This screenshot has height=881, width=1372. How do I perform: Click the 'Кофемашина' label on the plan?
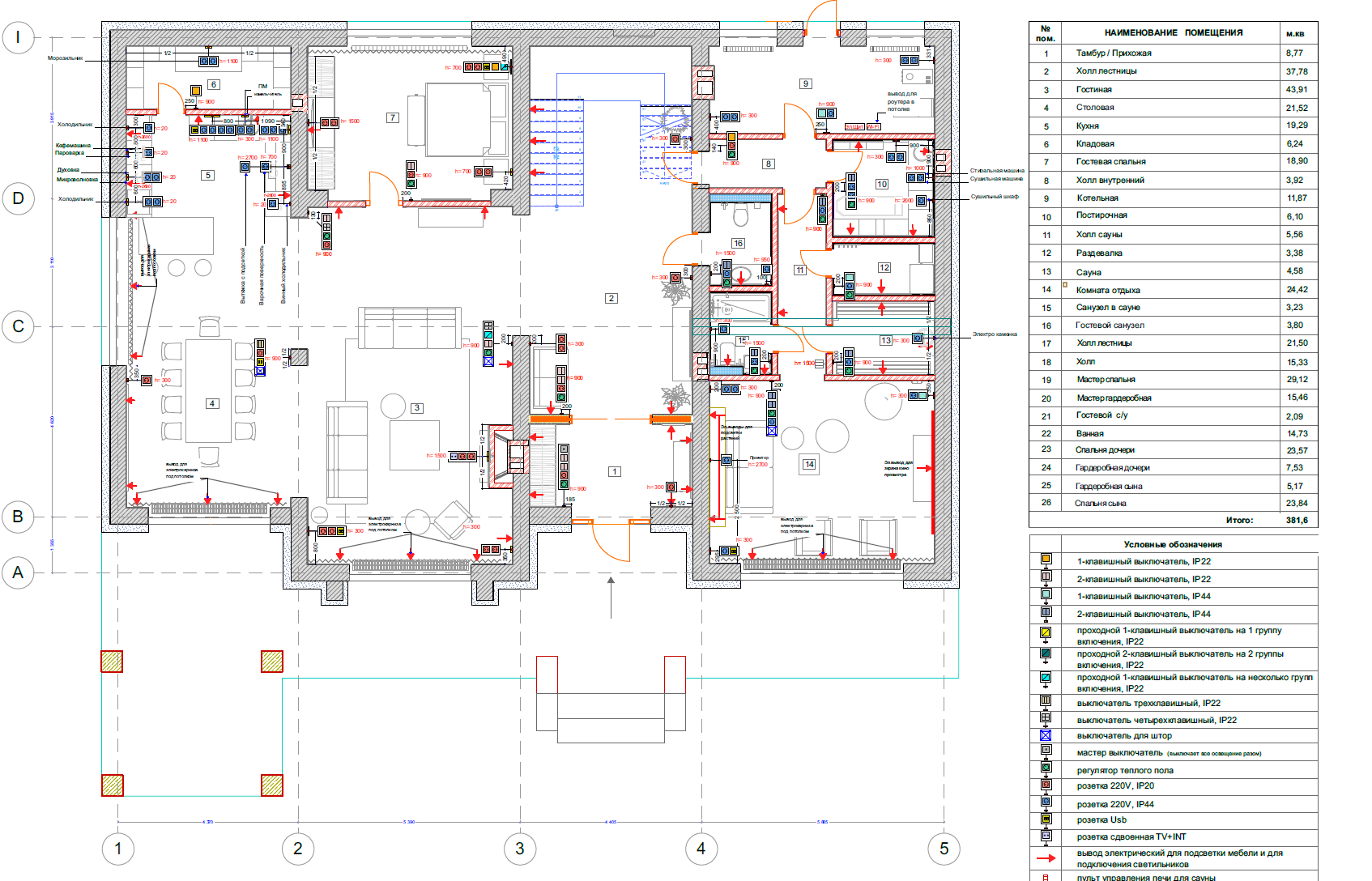(73, 146)
